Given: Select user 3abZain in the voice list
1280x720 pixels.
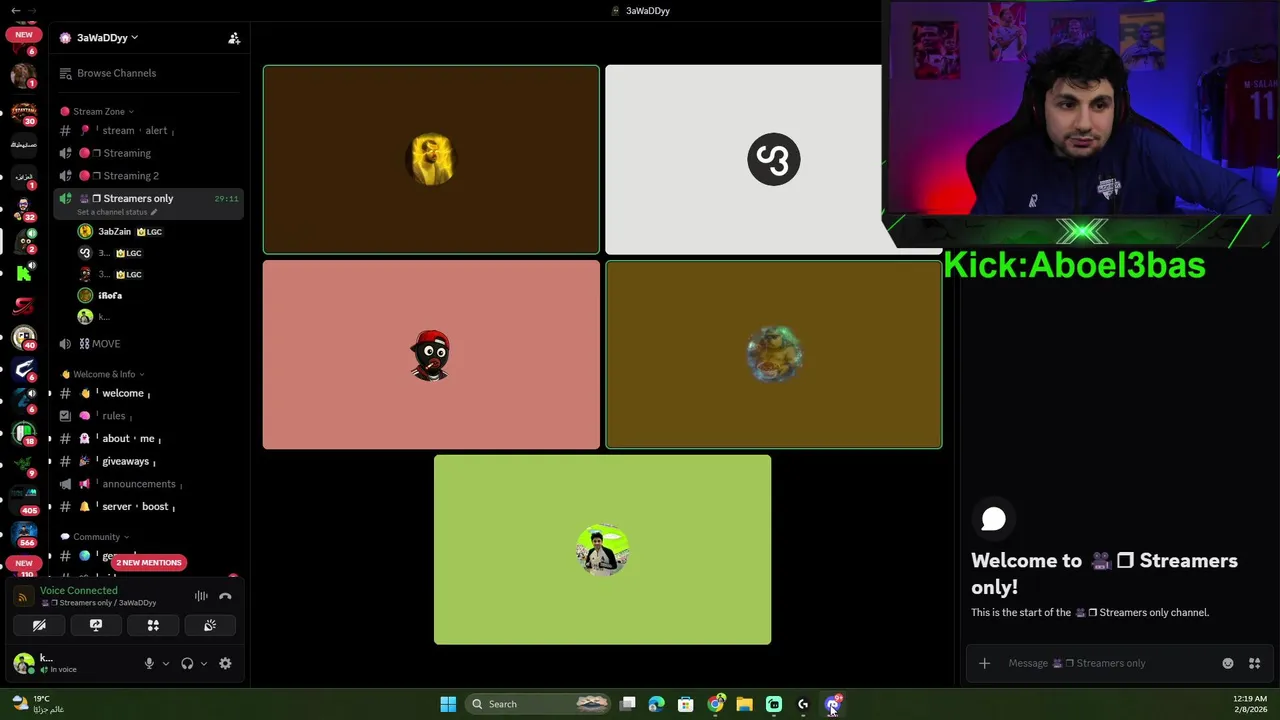Looking at the screenshot, I should (114, 231).
